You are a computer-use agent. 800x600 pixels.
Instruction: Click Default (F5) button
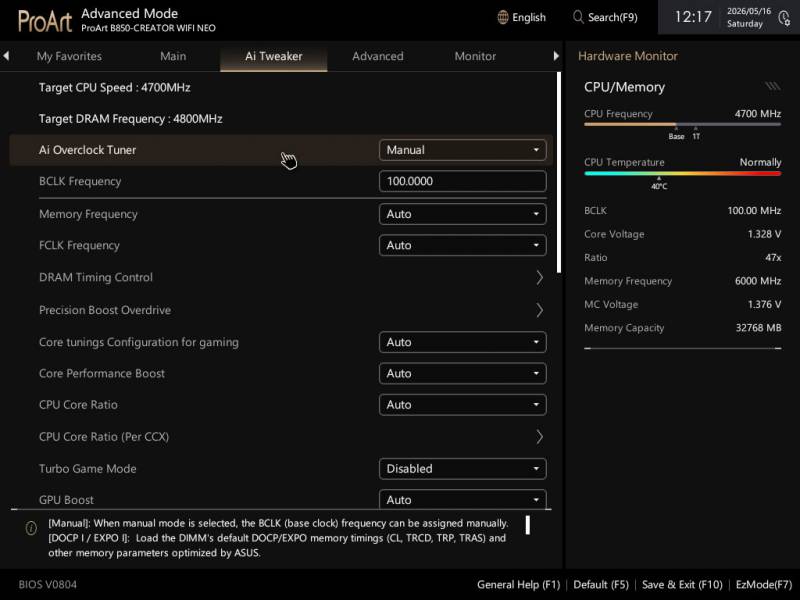click(601, 585)
